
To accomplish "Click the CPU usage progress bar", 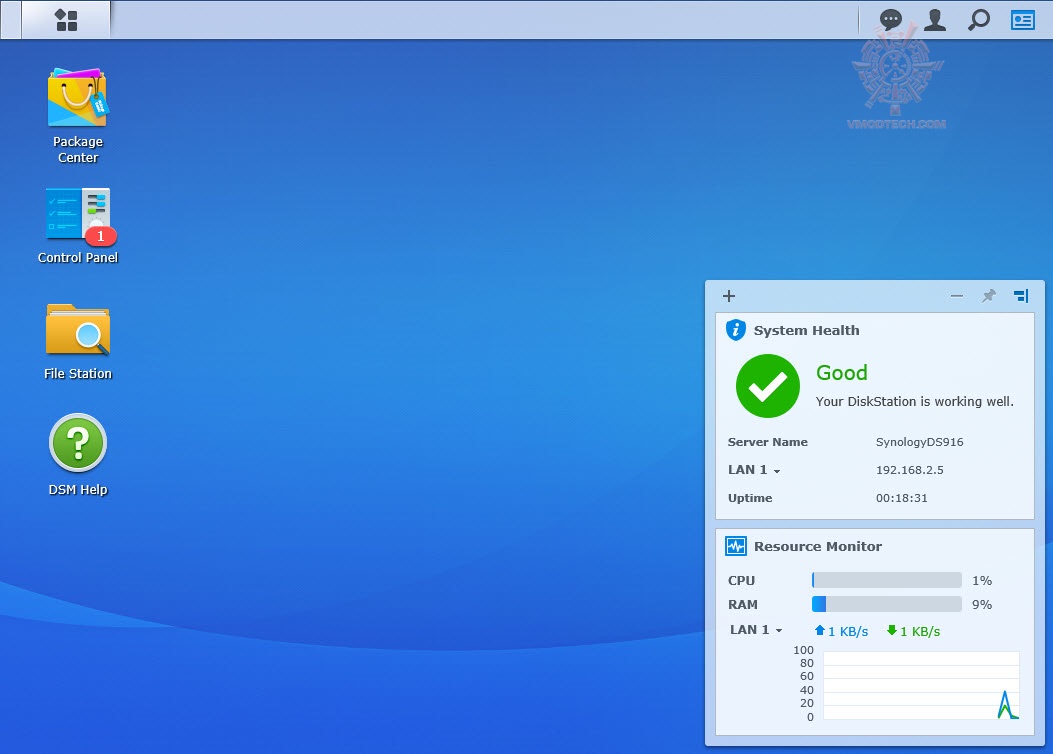I will coord(886,580).
